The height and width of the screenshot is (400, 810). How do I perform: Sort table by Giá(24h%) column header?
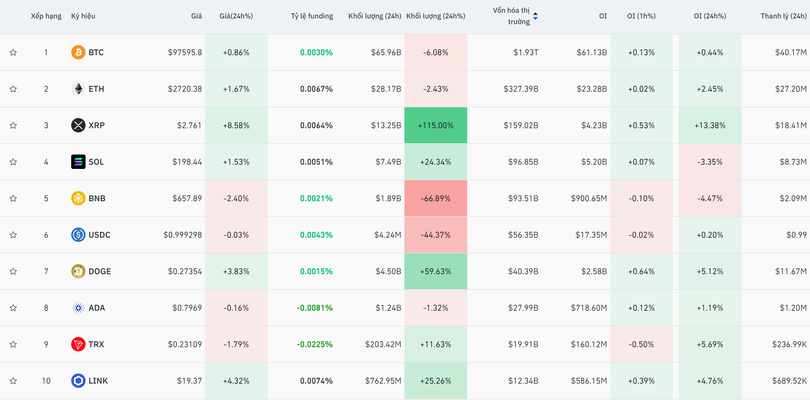click(235, 16)
